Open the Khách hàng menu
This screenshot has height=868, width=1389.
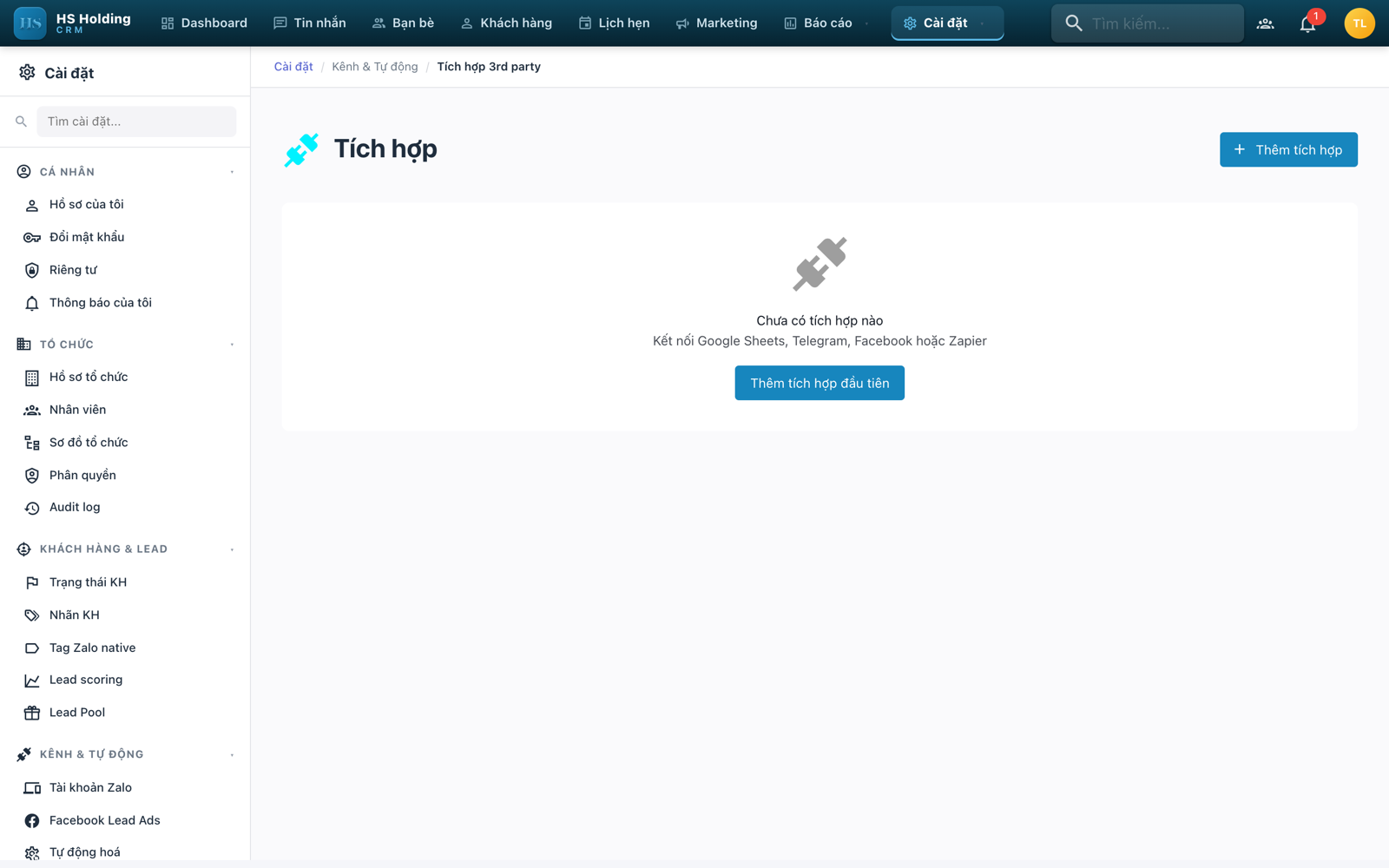coord(506,23)
